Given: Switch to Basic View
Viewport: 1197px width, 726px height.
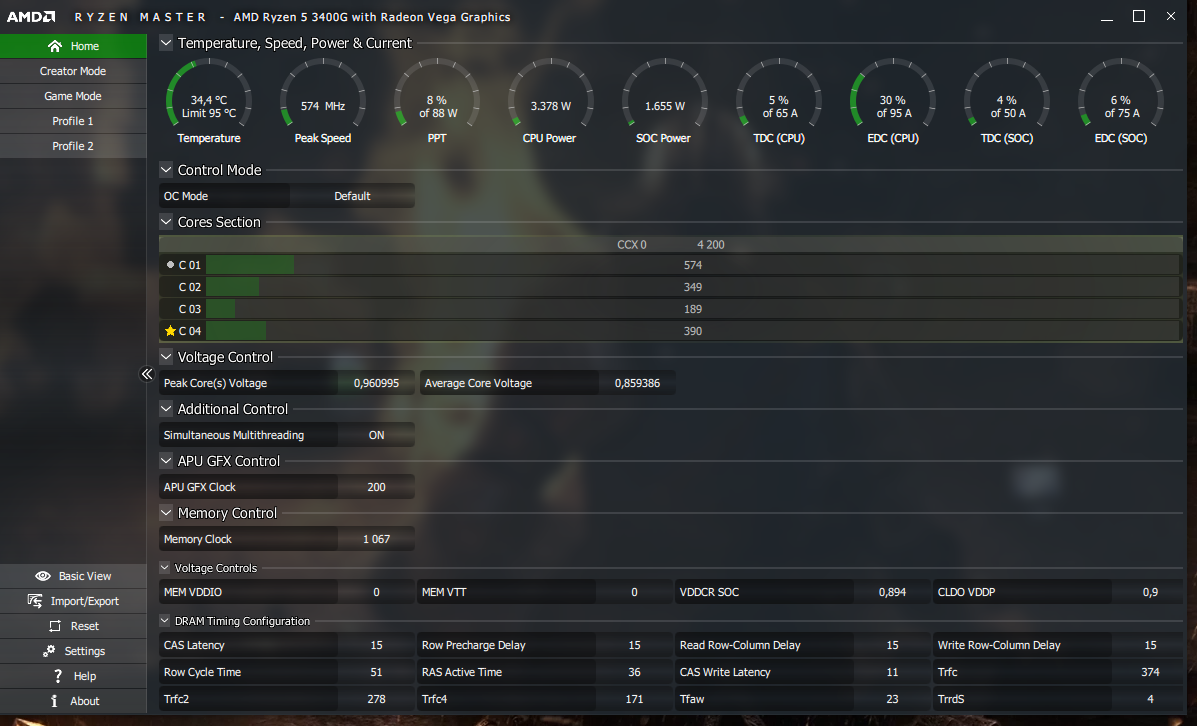Looking at the screenshot, I should (x=73, y=576).
